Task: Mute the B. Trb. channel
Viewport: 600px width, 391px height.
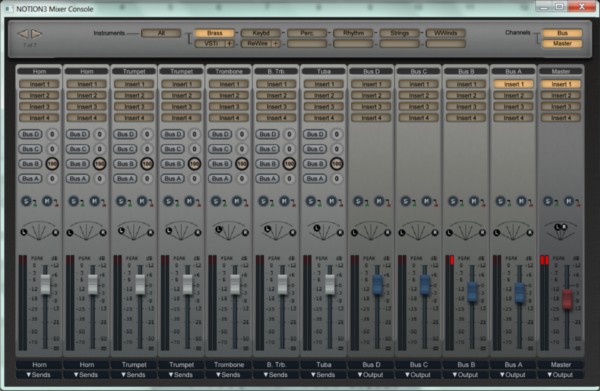Action: [284, 201]
